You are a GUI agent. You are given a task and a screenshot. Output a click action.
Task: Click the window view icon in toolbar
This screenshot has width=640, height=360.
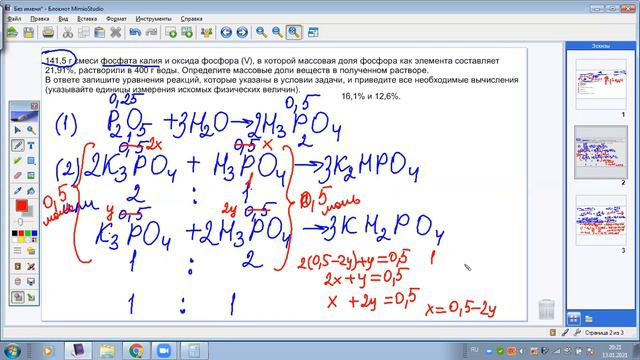(x=313, y=32)
